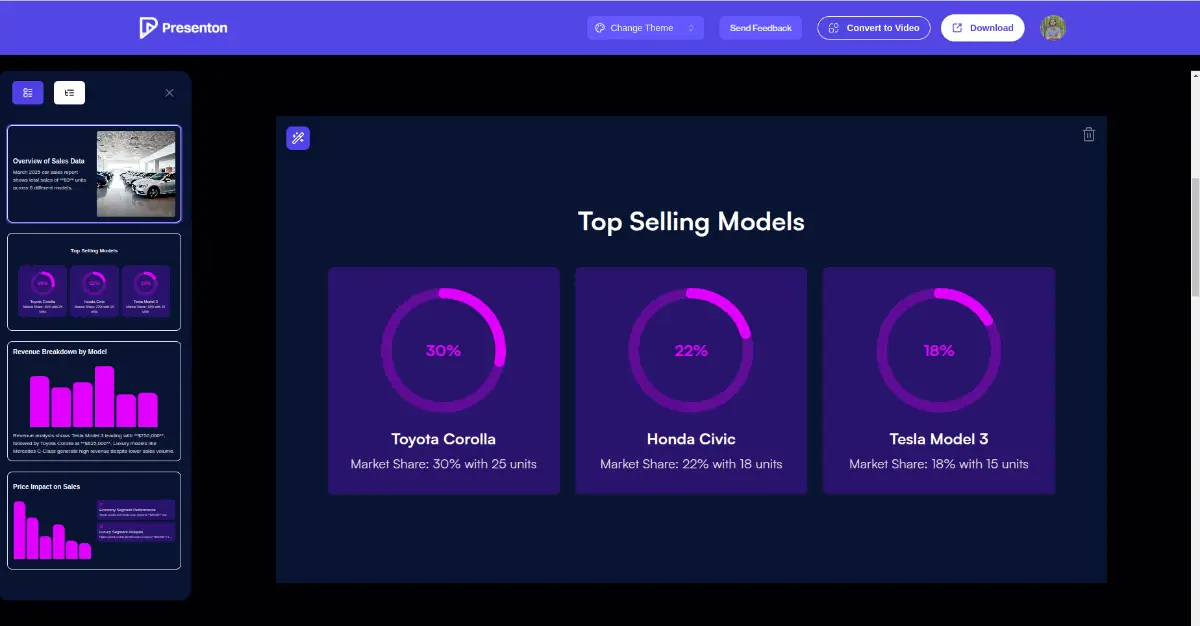Select Price Impact on Sales slide
The height and width of the screenshot is (626, 1200).
click(x=94, y=520)
